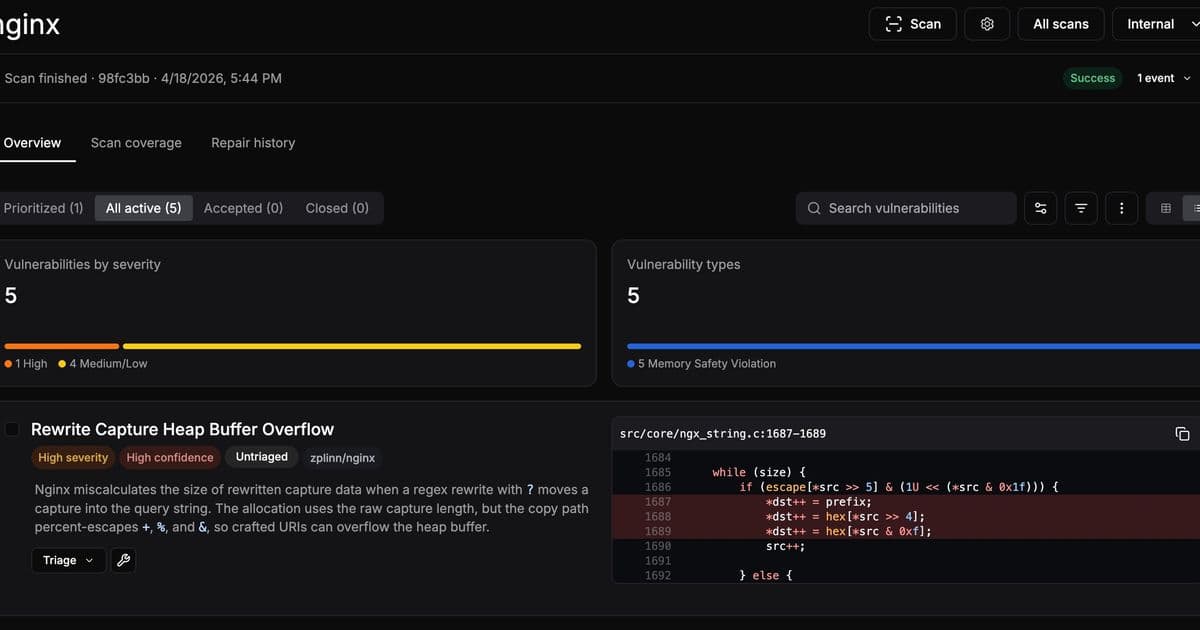Click the zplinn/nginx repository tag
The image size is (1200, 630).
click(x=343, y=458)
